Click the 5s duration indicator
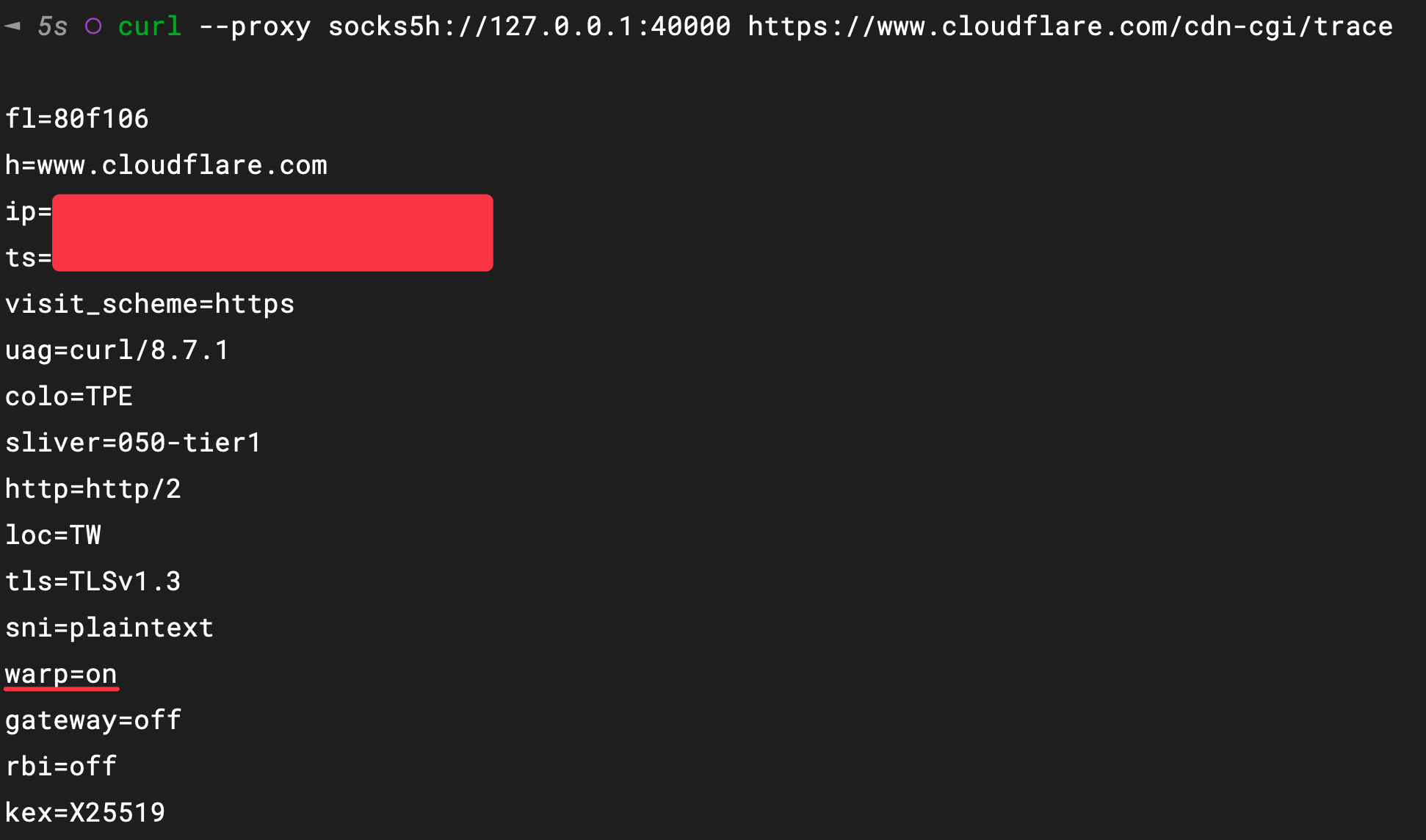 (52, 26)
